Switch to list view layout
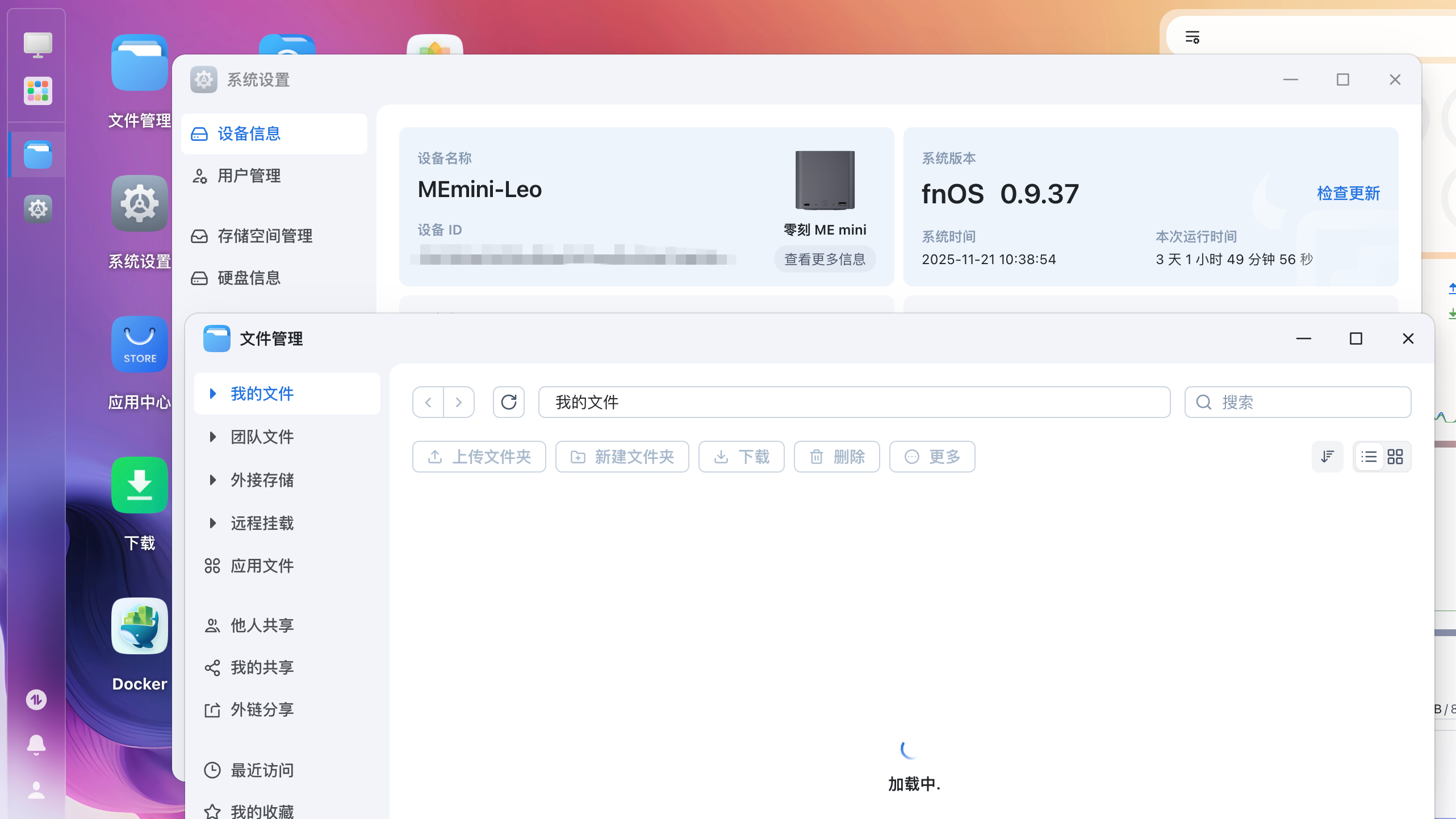 [1369, 457]
